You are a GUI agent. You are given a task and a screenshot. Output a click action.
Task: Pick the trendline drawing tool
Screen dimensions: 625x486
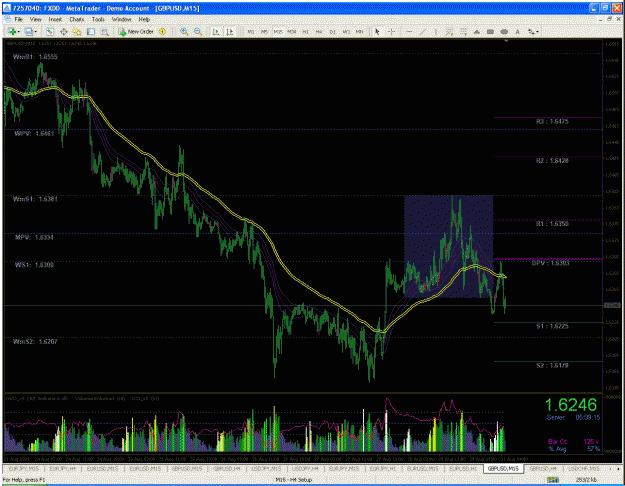(x=423, y=31)
